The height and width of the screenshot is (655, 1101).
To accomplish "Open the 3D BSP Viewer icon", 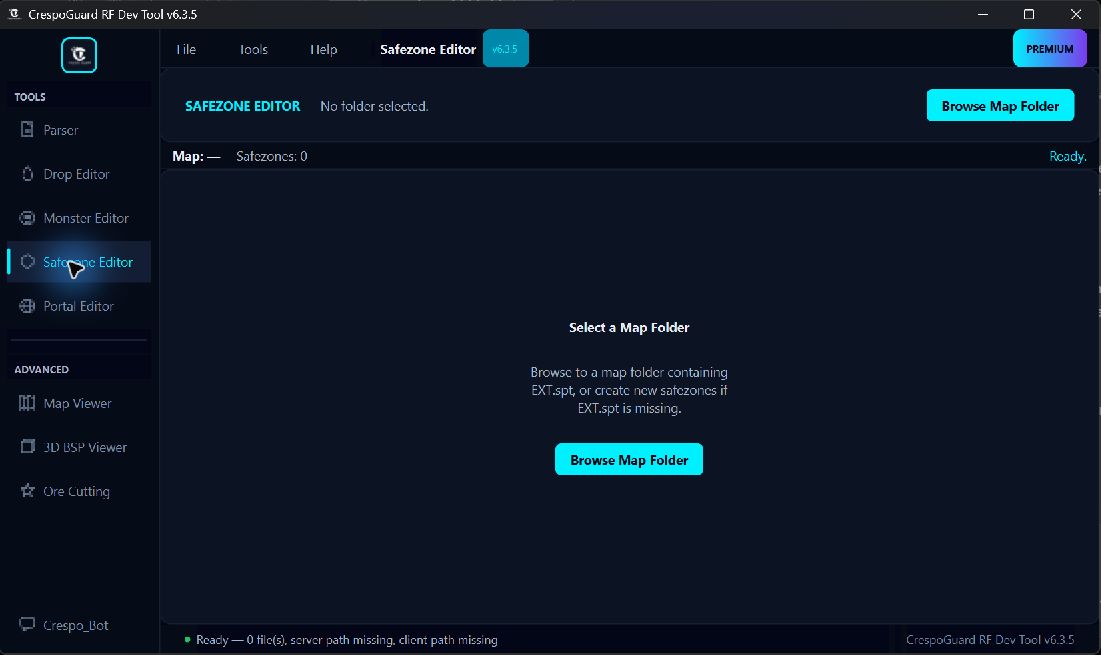I will coord(27,447).
